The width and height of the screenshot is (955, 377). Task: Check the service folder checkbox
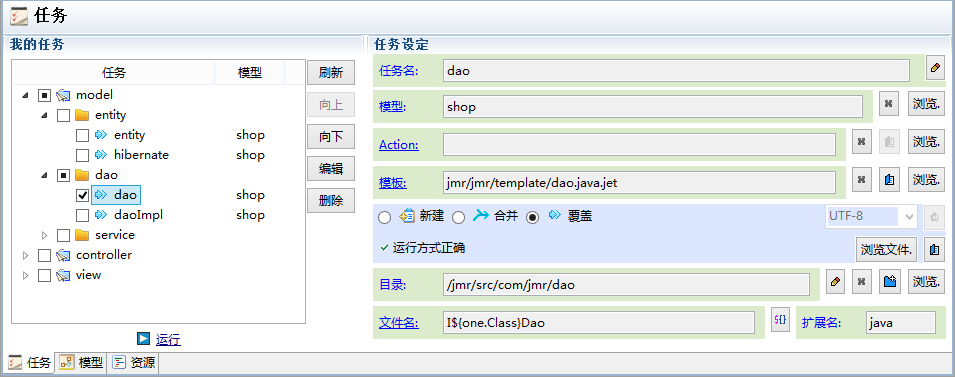[63, 235]
